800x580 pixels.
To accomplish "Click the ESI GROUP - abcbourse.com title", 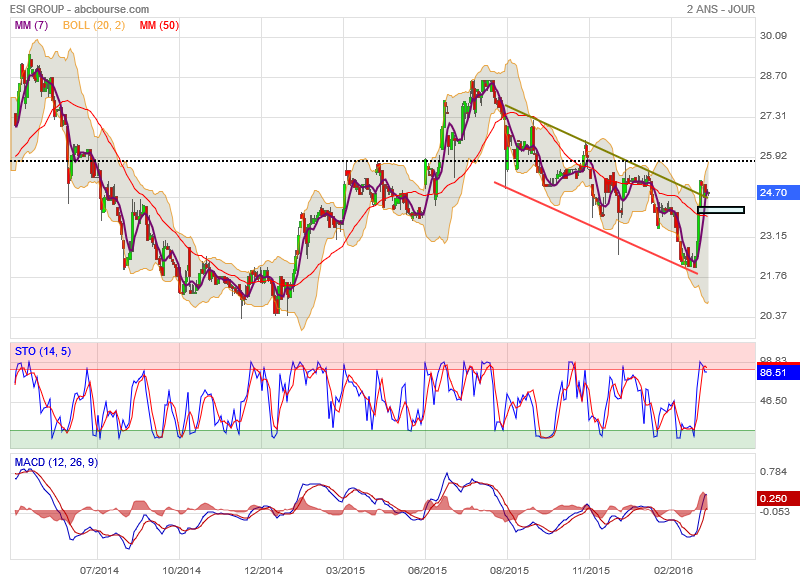I will point(80,9).
